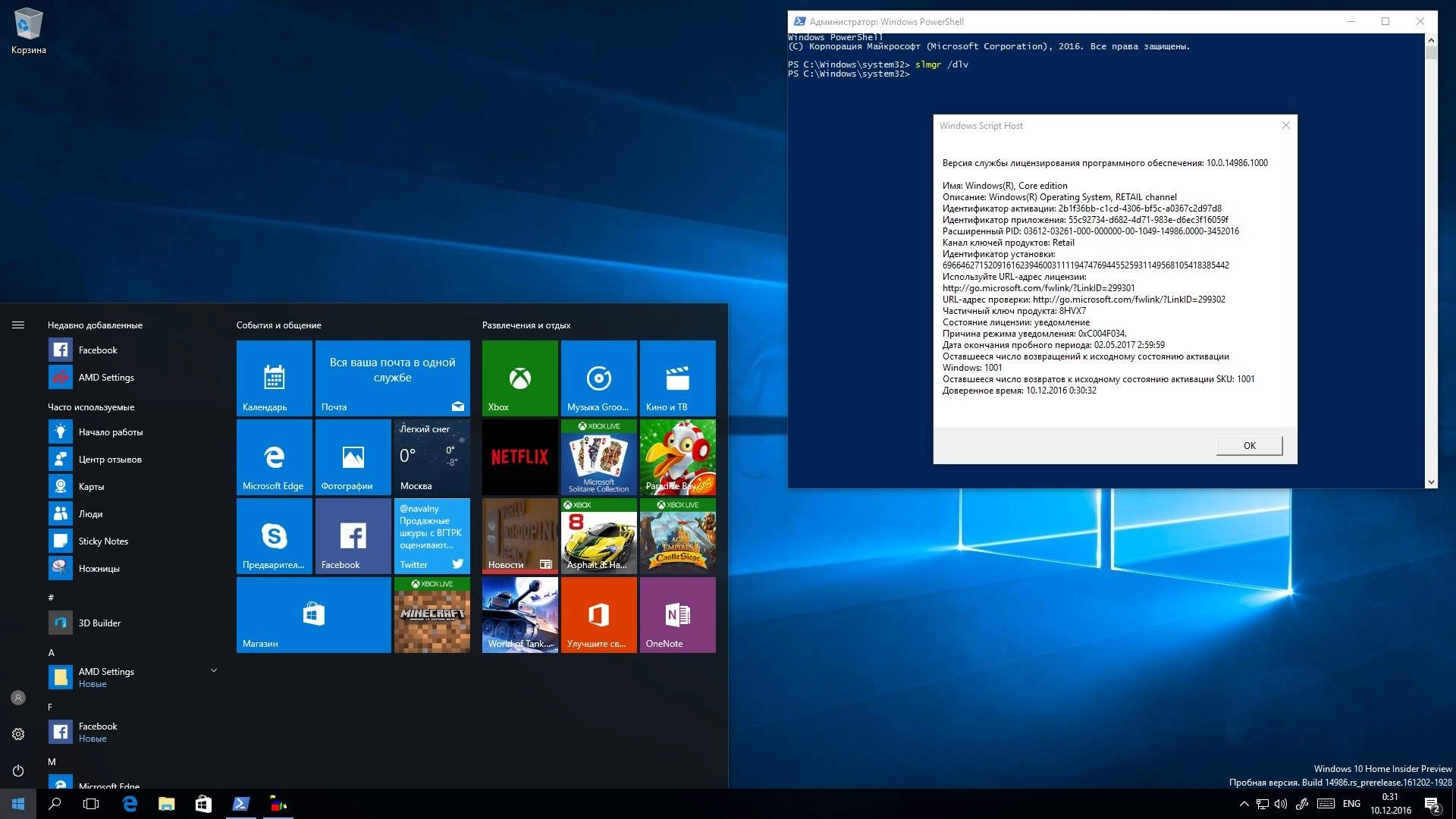Open Action Center notifications icon
This screenshot has width=1456, height=819.
(1432, 805)
